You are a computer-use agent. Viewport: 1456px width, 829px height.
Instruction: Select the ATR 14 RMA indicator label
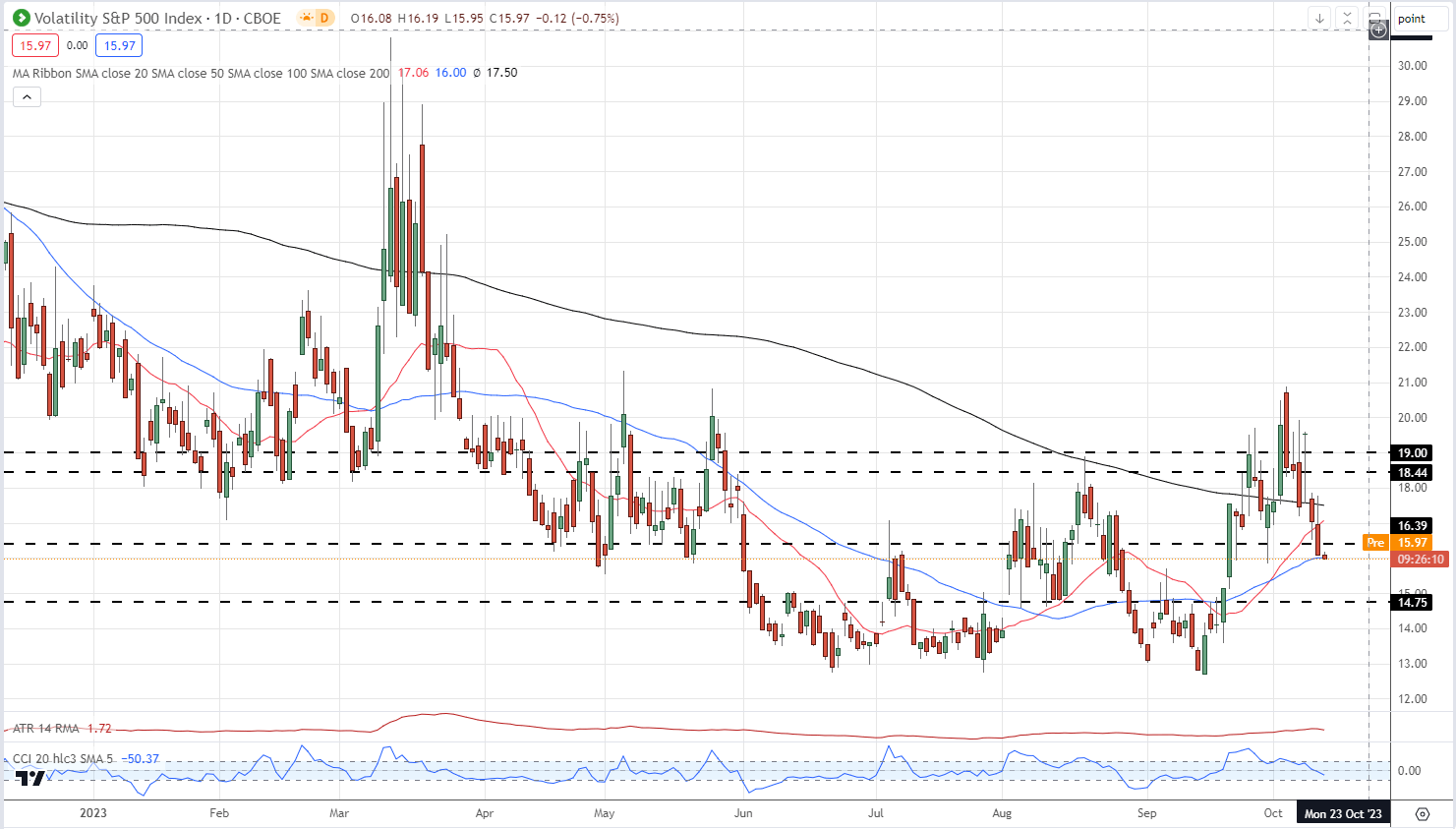click(47, 729)
